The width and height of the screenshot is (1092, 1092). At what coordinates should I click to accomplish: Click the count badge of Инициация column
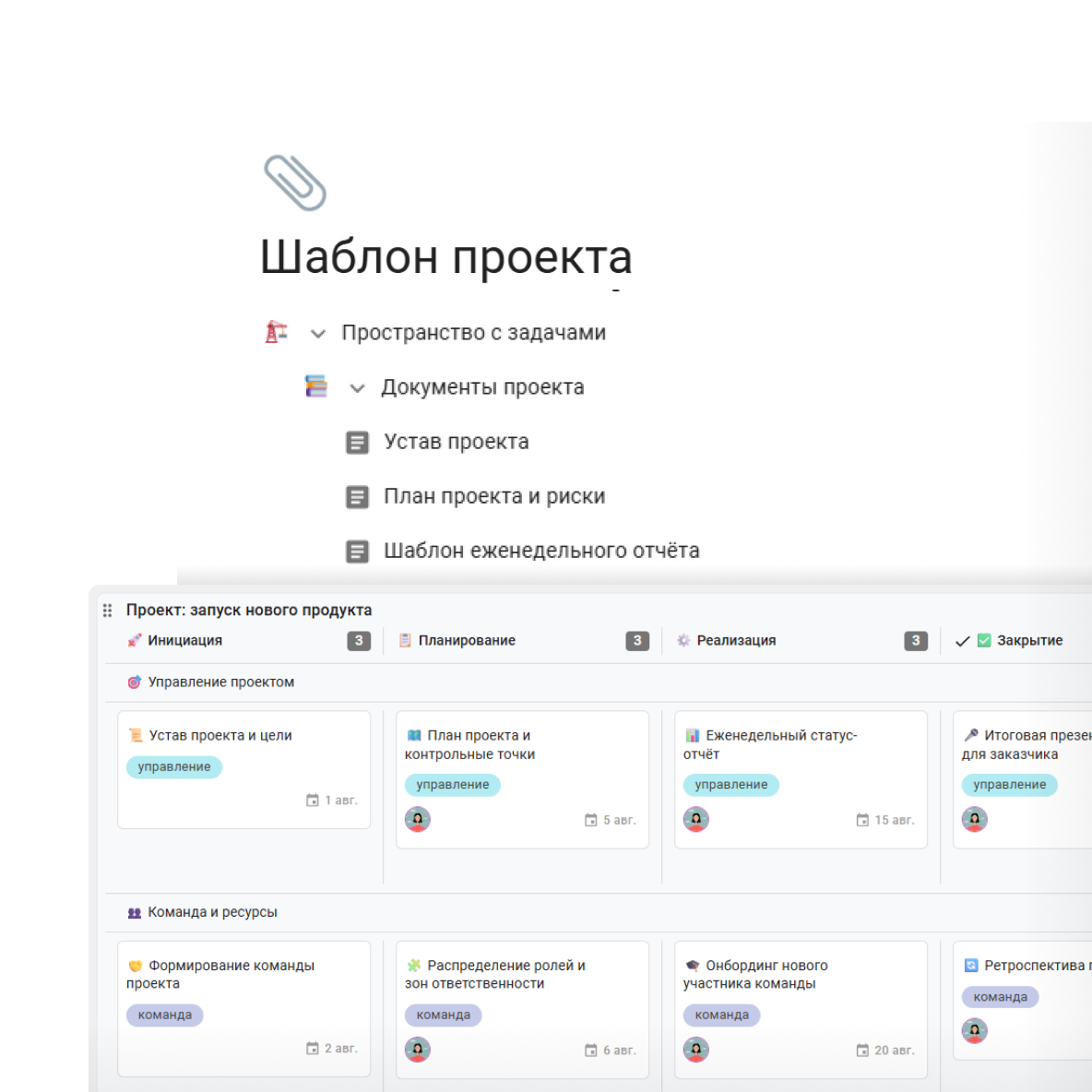click(x=359, y=641)
